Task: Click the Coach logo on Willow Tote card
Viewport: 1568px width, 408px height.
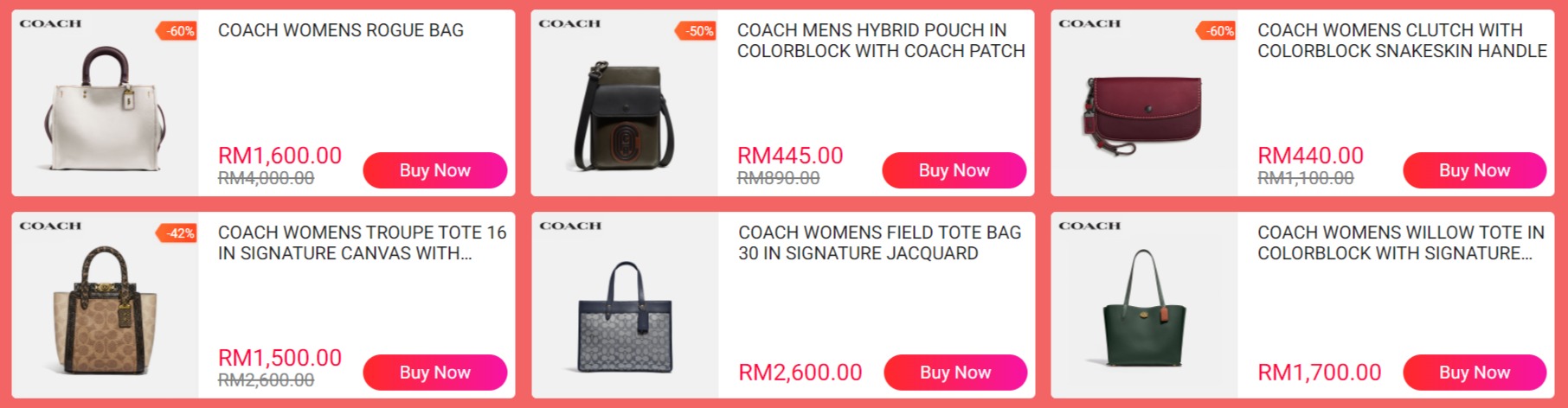Action: tap(1089, 226)
